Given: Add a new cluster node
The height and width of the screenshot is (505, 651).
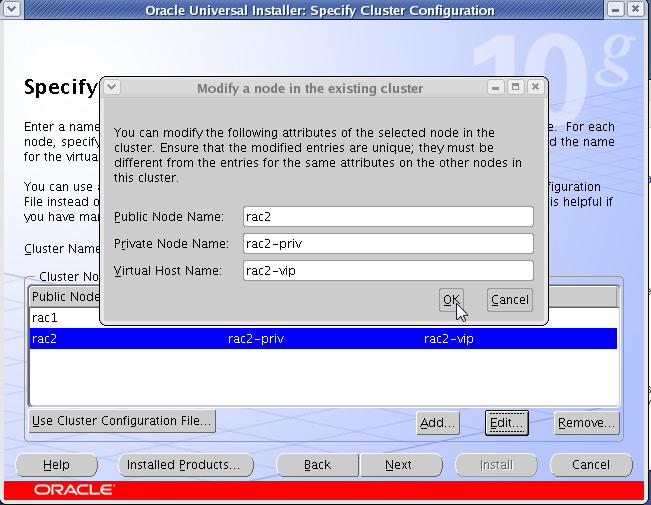Looking at the screenshot, I should tap(438, 423).
